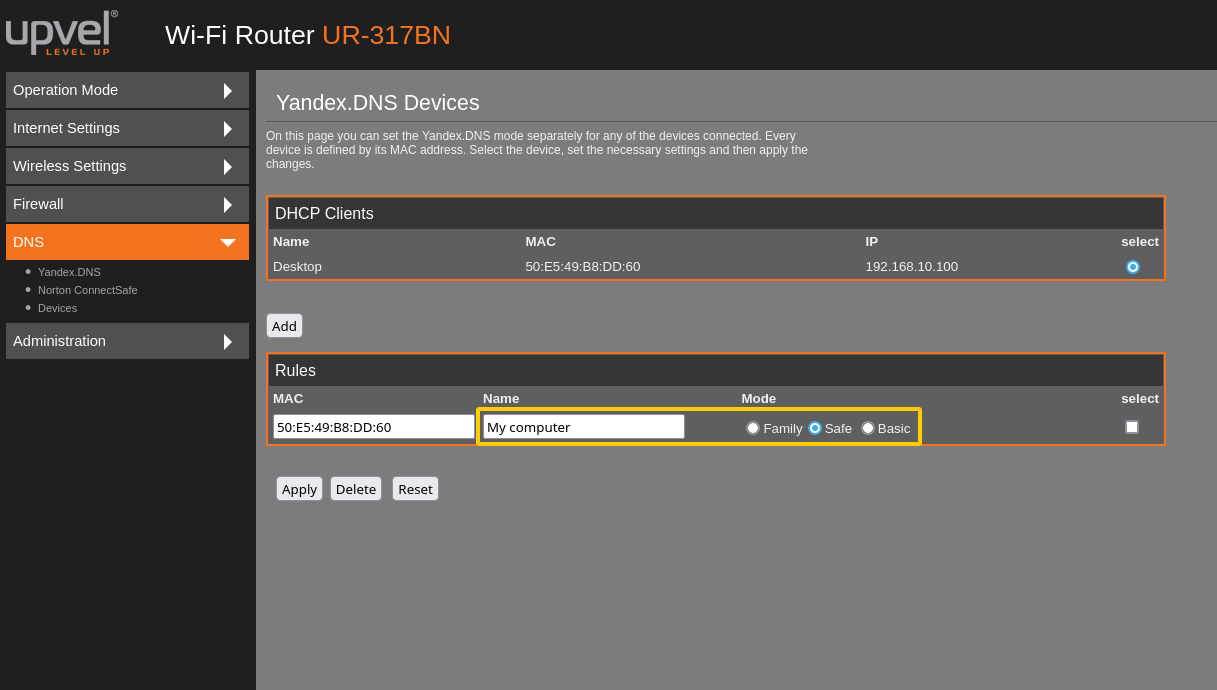
Task: Collapse the DNS section arrow
Action: [x=228, y=243]
